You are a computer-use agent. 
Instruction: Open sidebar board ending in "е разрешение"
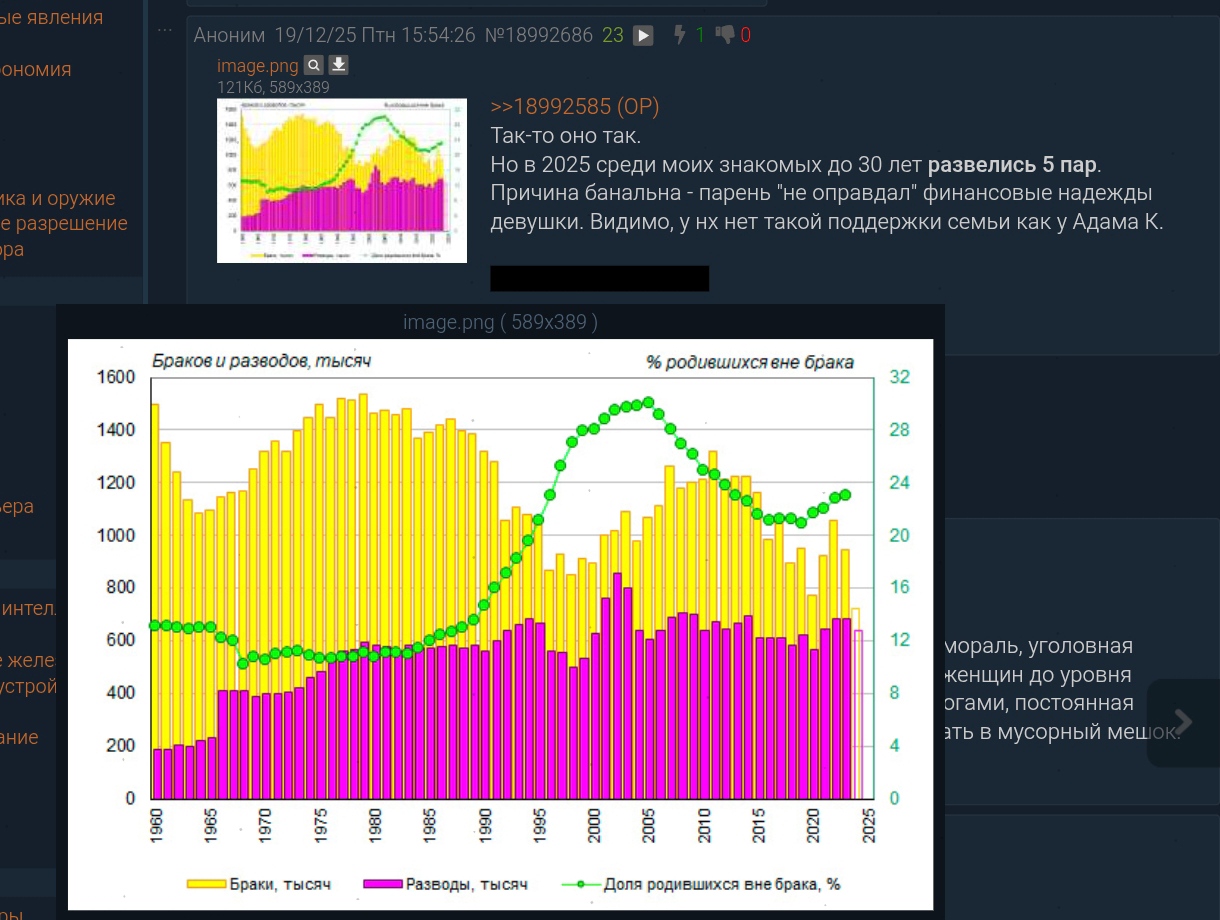pyautogui.click(x=63, y=223)
